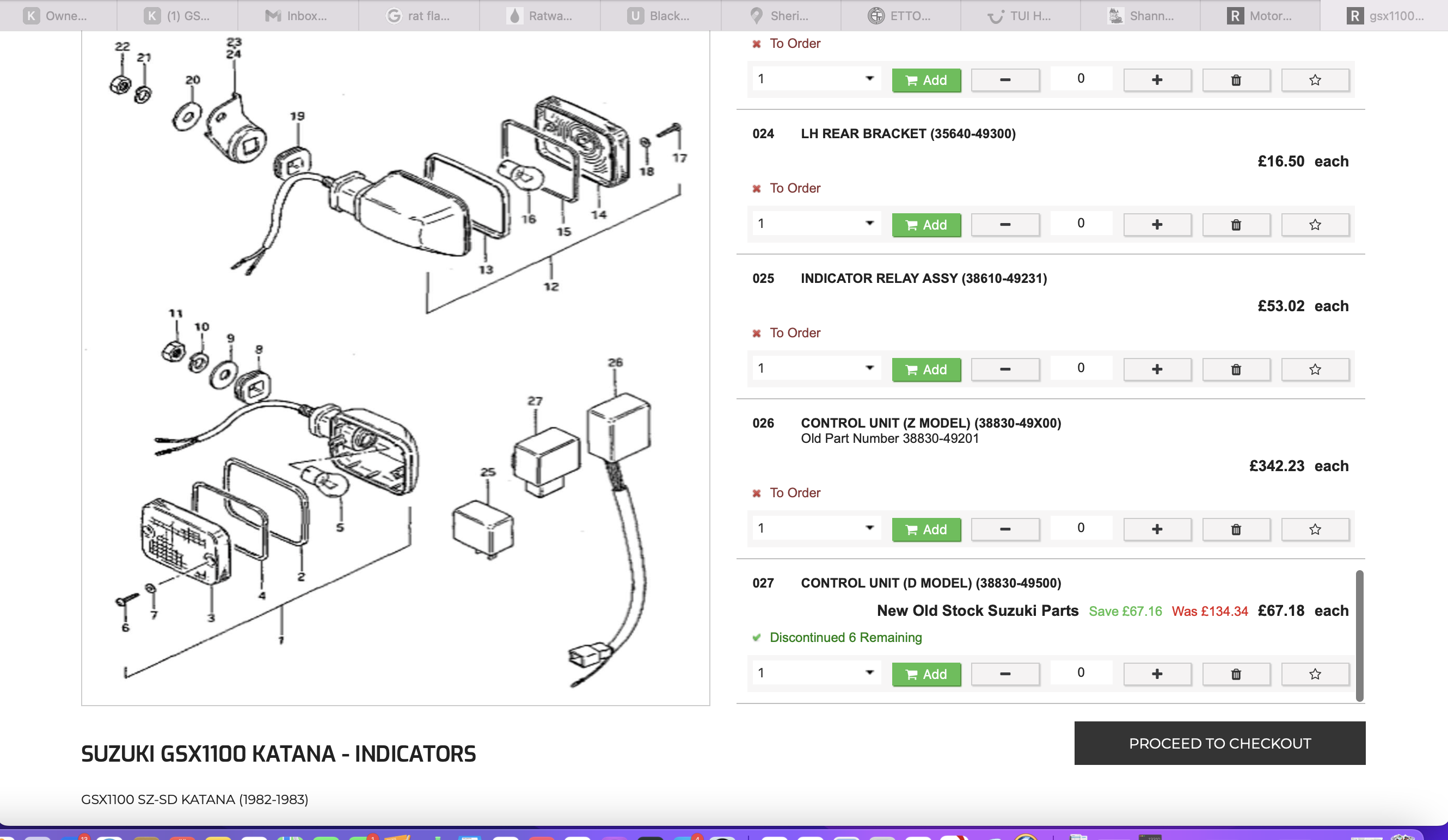The width and height of the screenshot is (1448, 840).
Task: Click Proceed to Checkout button
Action: 1219,743
